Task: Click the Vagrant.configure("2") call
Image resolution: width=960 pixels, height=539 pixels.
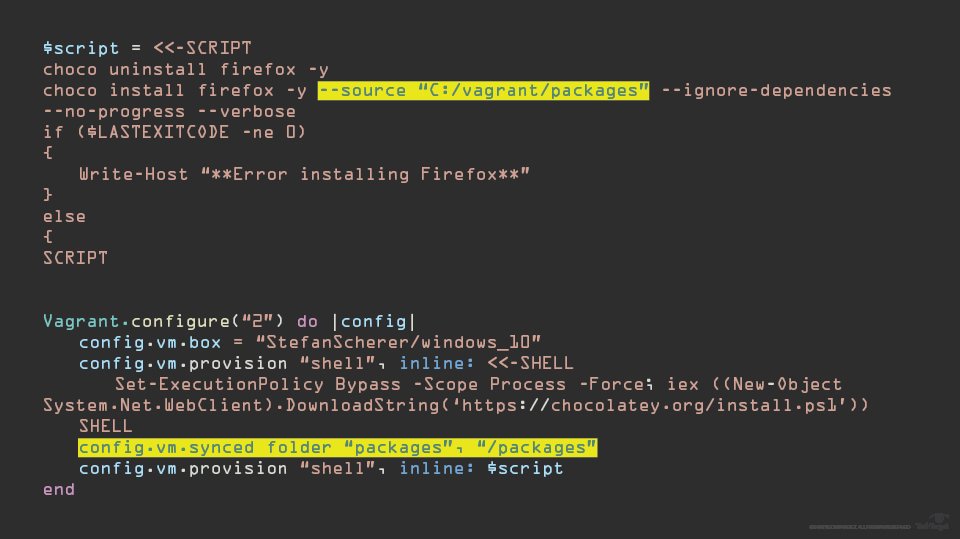Action: pos(163,322)
